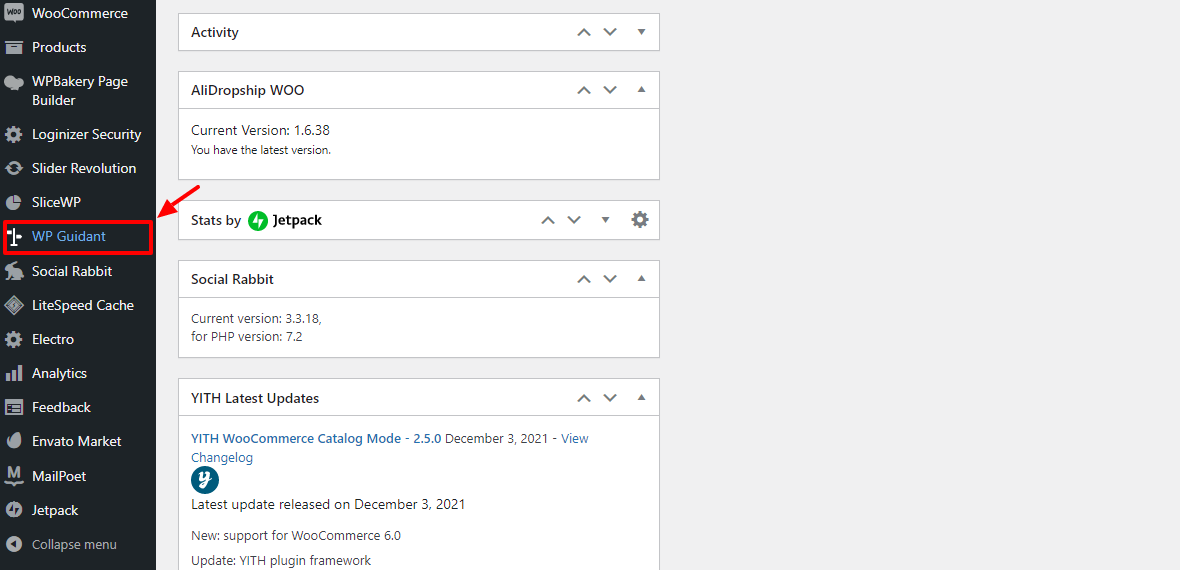
Task: Open YITH WooCommerce Catalog Mode link
Action: click(x=316, y=438)
